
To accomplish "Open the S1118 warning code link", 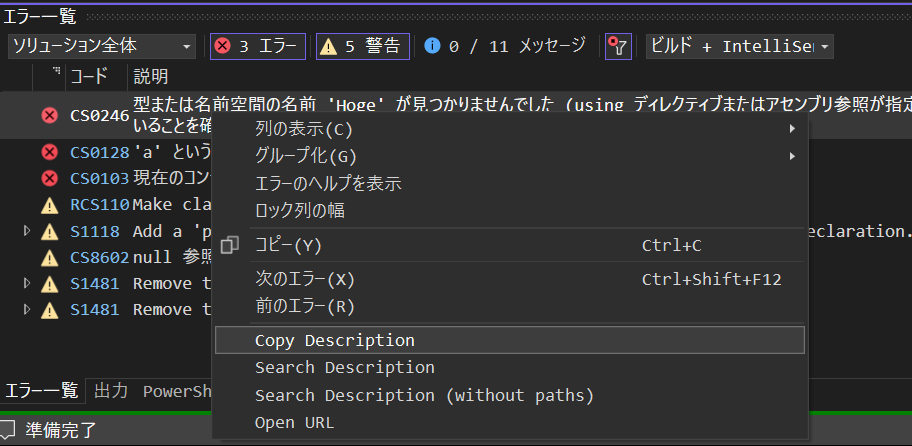I will (x=95, y=231).
